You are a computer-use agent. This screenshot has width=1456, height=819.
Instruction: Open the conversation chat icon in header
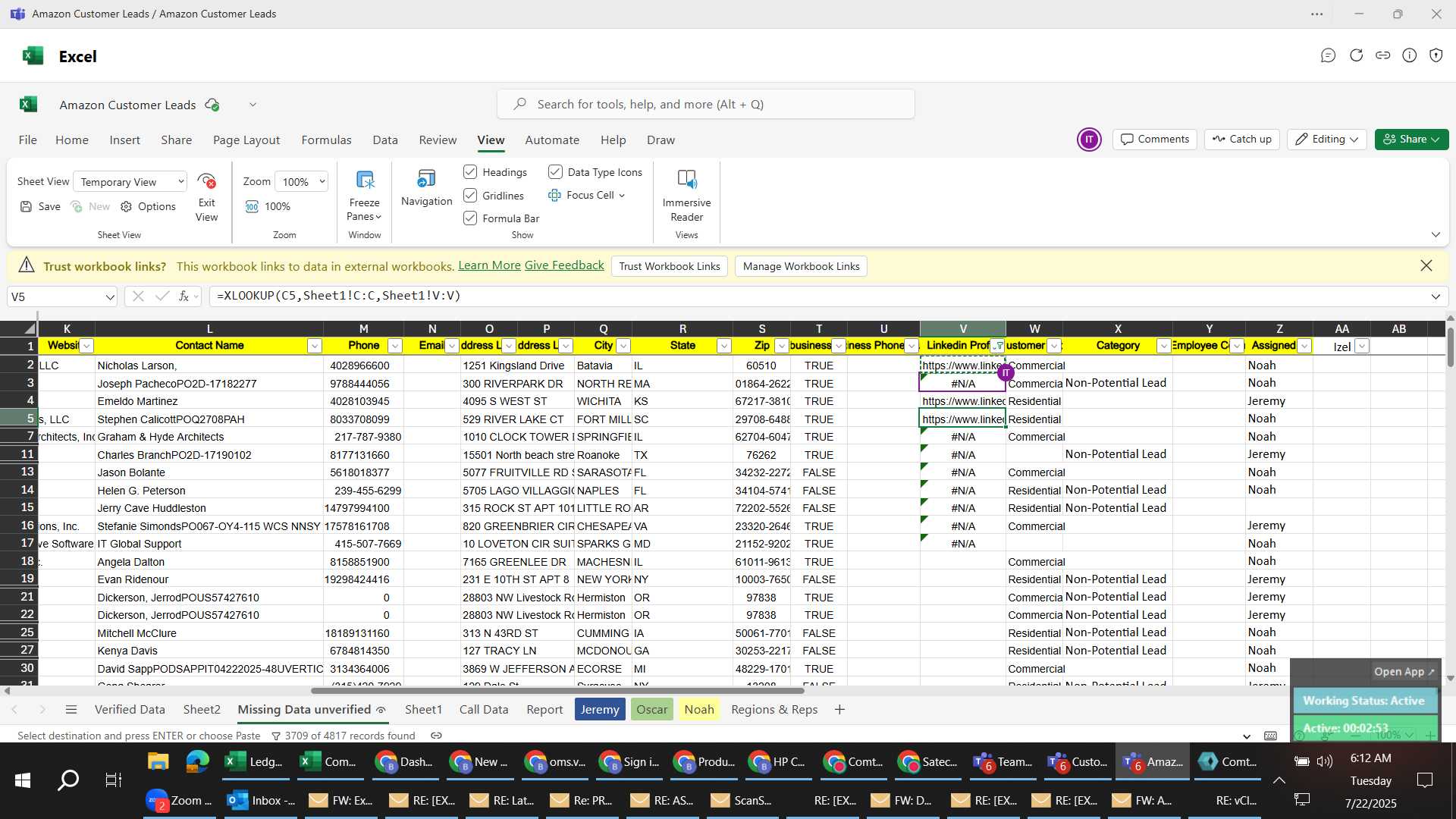(x=1328, y=55)
